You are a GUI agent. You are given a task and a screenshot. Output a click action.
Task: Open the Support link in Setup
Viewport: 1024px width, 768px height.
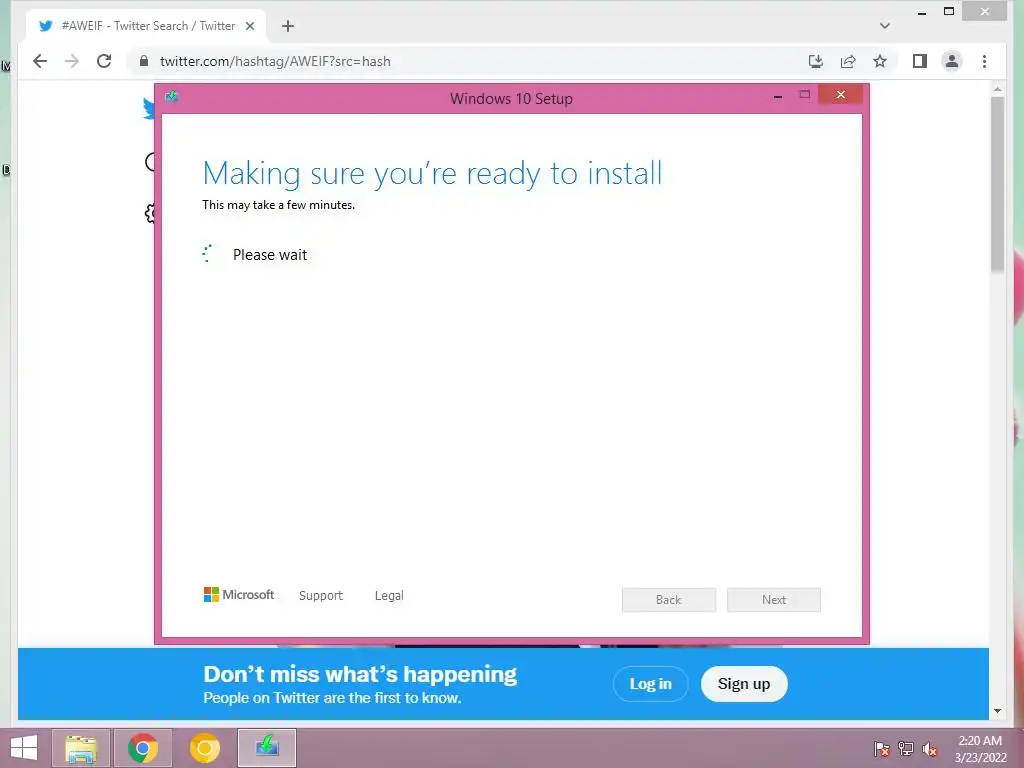(321, 596)
